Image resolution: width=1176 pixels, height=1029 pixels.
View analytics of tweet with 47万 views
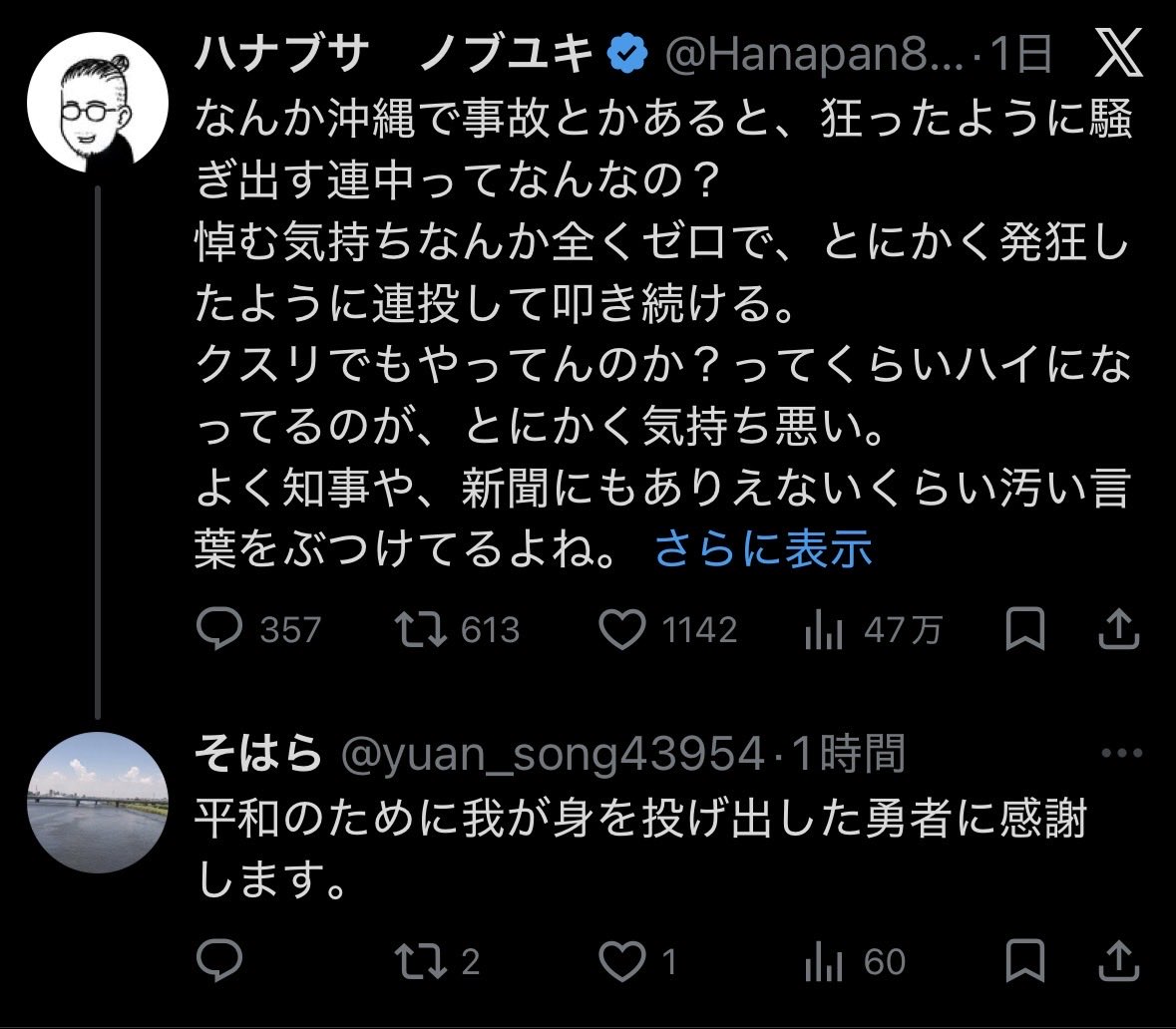click(824, 629)
